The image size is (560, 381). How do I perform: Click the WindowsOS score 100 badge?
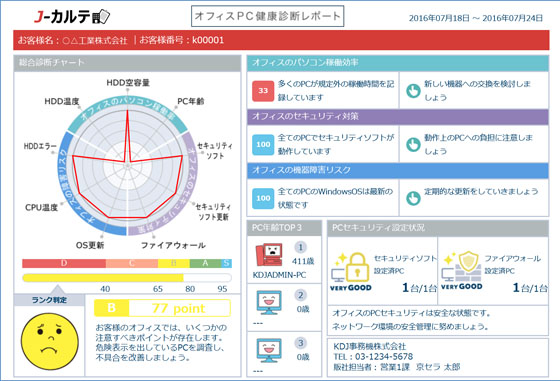click(263, 198)
